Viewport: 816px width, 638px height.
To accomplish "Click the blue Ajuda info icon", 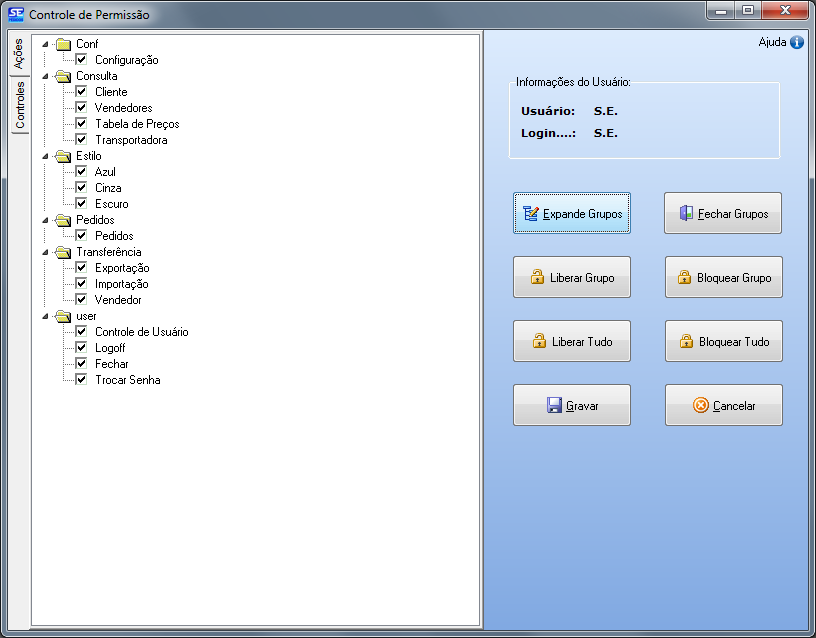I will click(797, 42).
